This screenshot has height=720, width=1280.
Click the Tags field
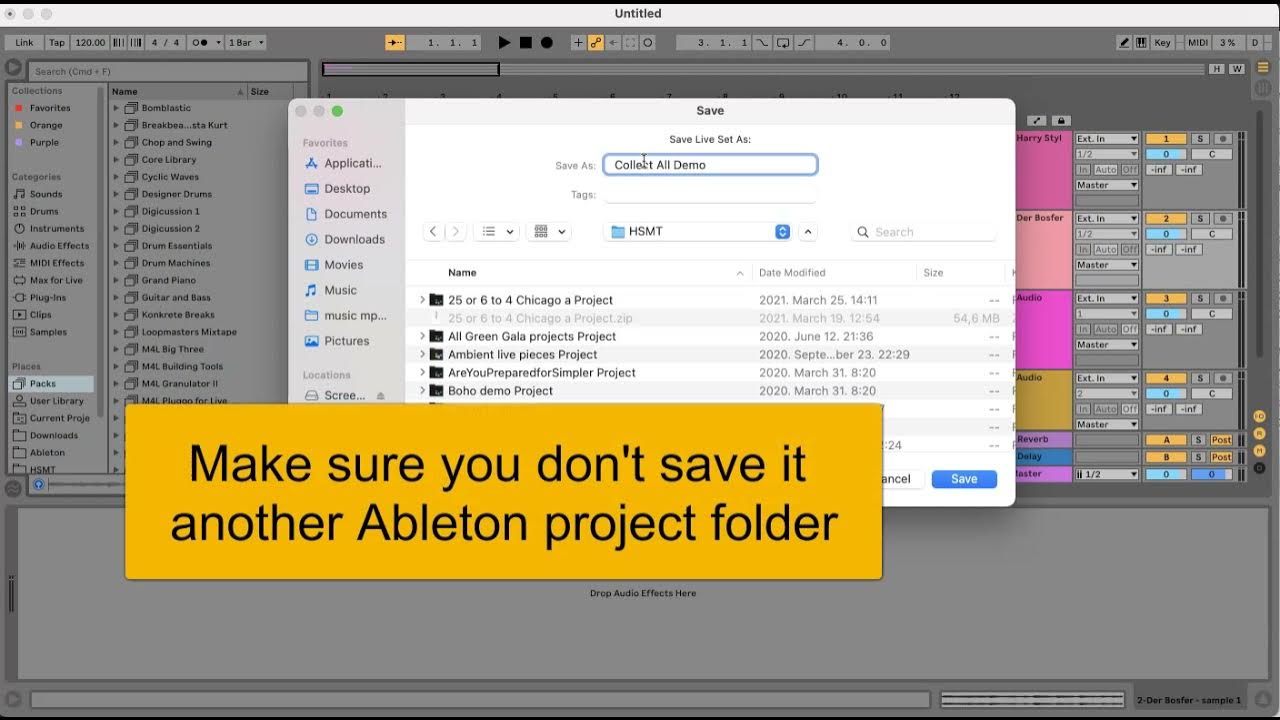tap(710, 195)
